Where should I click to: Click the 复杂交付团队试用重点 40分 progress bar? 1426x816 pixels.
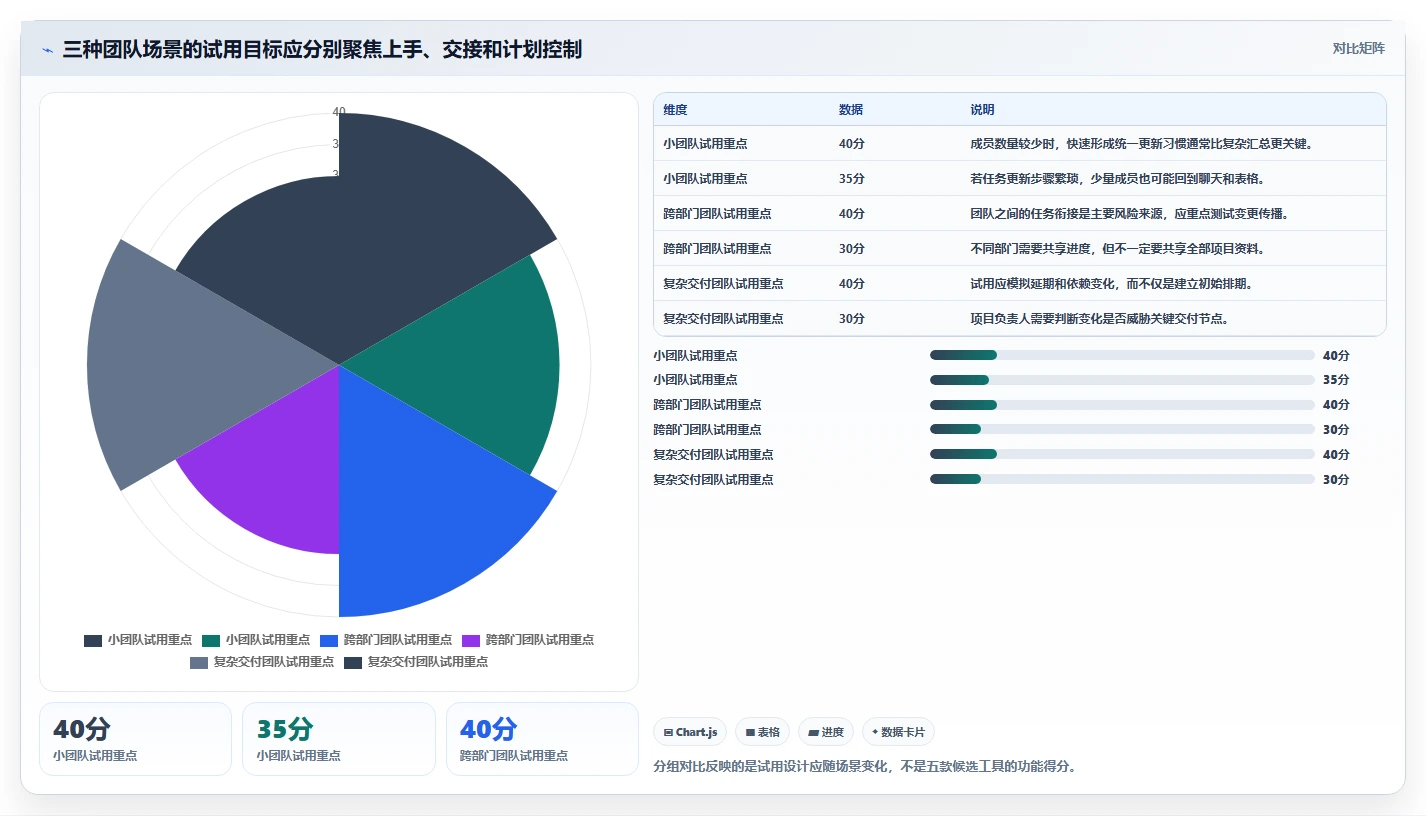tap(1122, 454)
